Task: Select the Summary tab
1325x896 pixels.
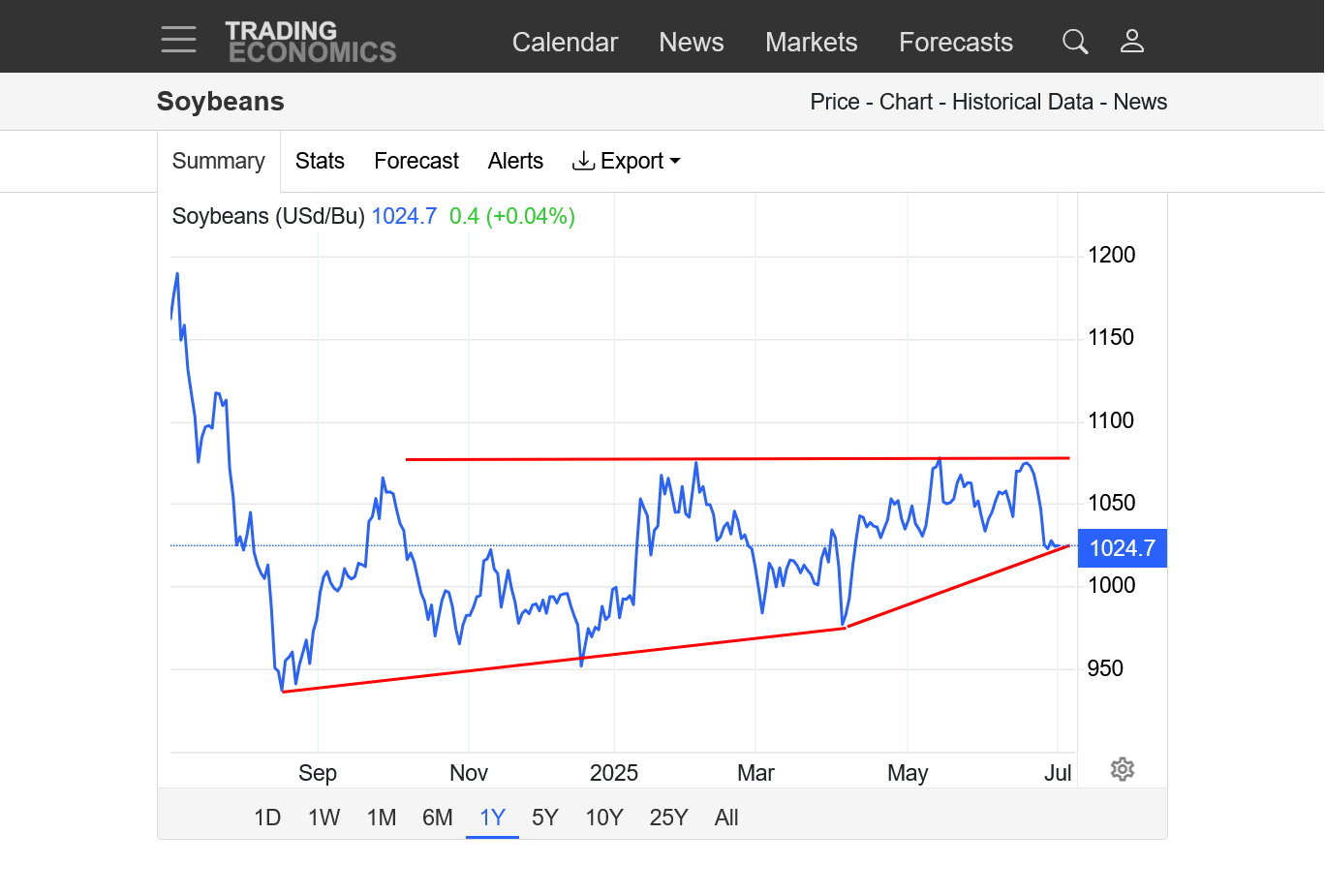Action: 219,162
